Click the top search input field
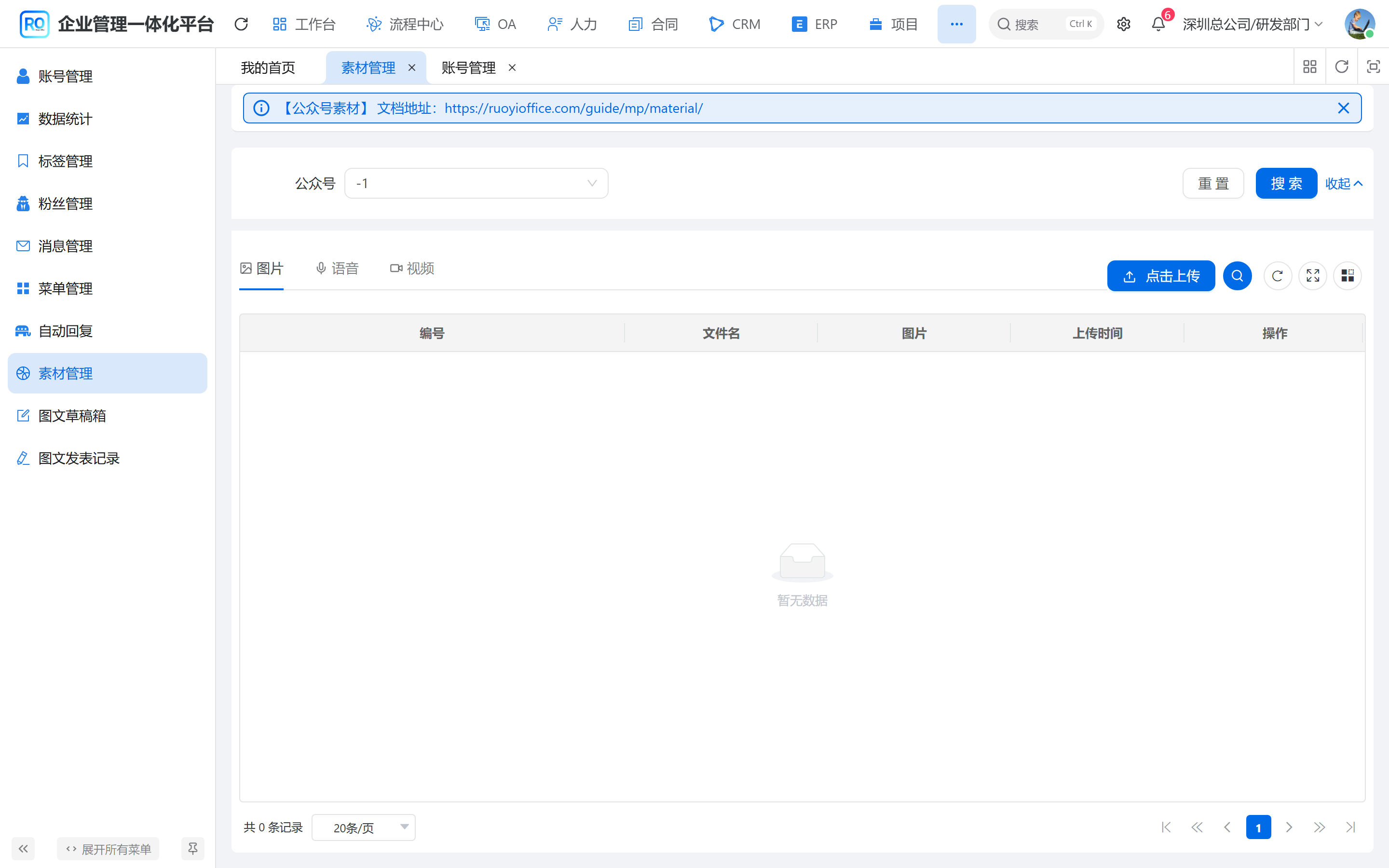Image resolution: width=1389 pixels, height=868 pixels. point(1046,24)
